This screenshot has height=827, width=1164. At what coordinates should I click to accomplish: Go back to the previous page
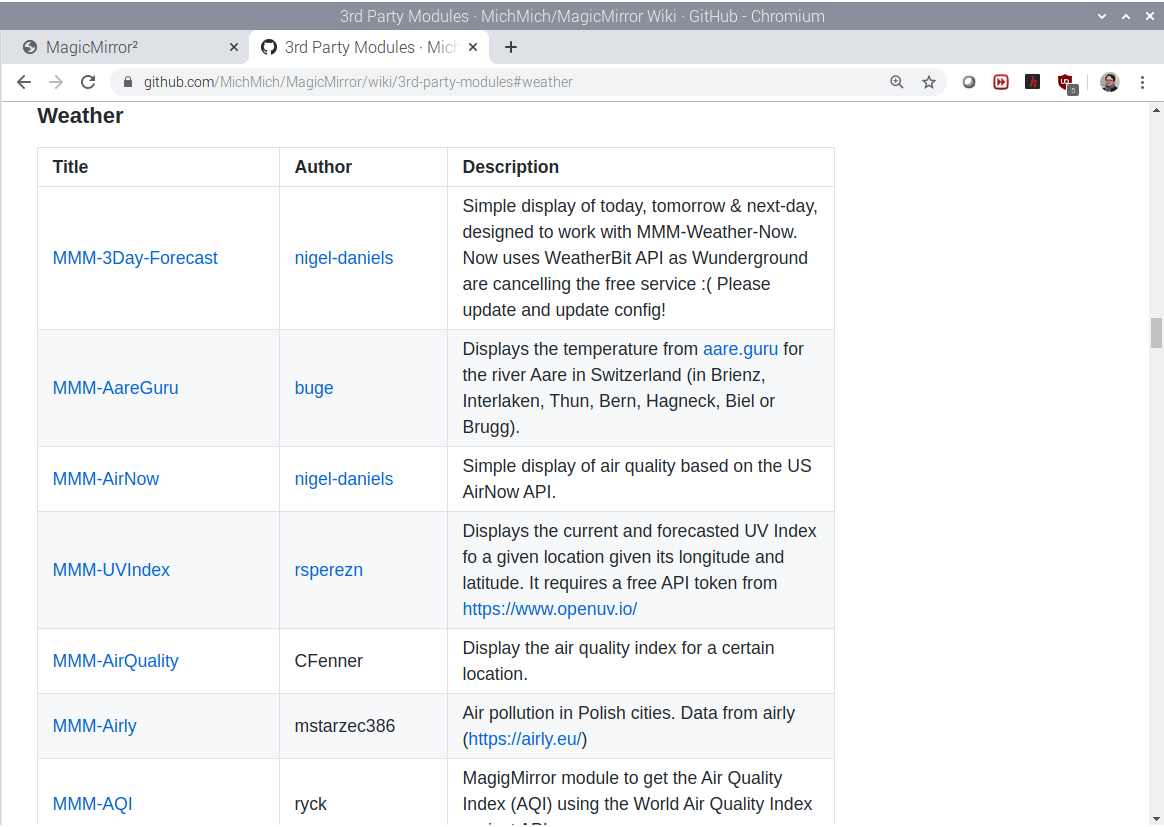(24, 82)
